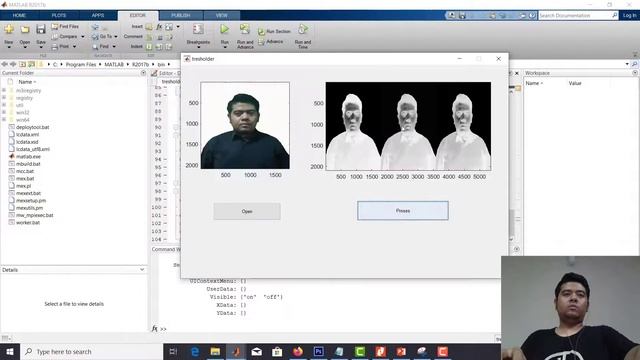Select deploytool.bat in Current Folder
640x360 pixels.
[33, 127]
